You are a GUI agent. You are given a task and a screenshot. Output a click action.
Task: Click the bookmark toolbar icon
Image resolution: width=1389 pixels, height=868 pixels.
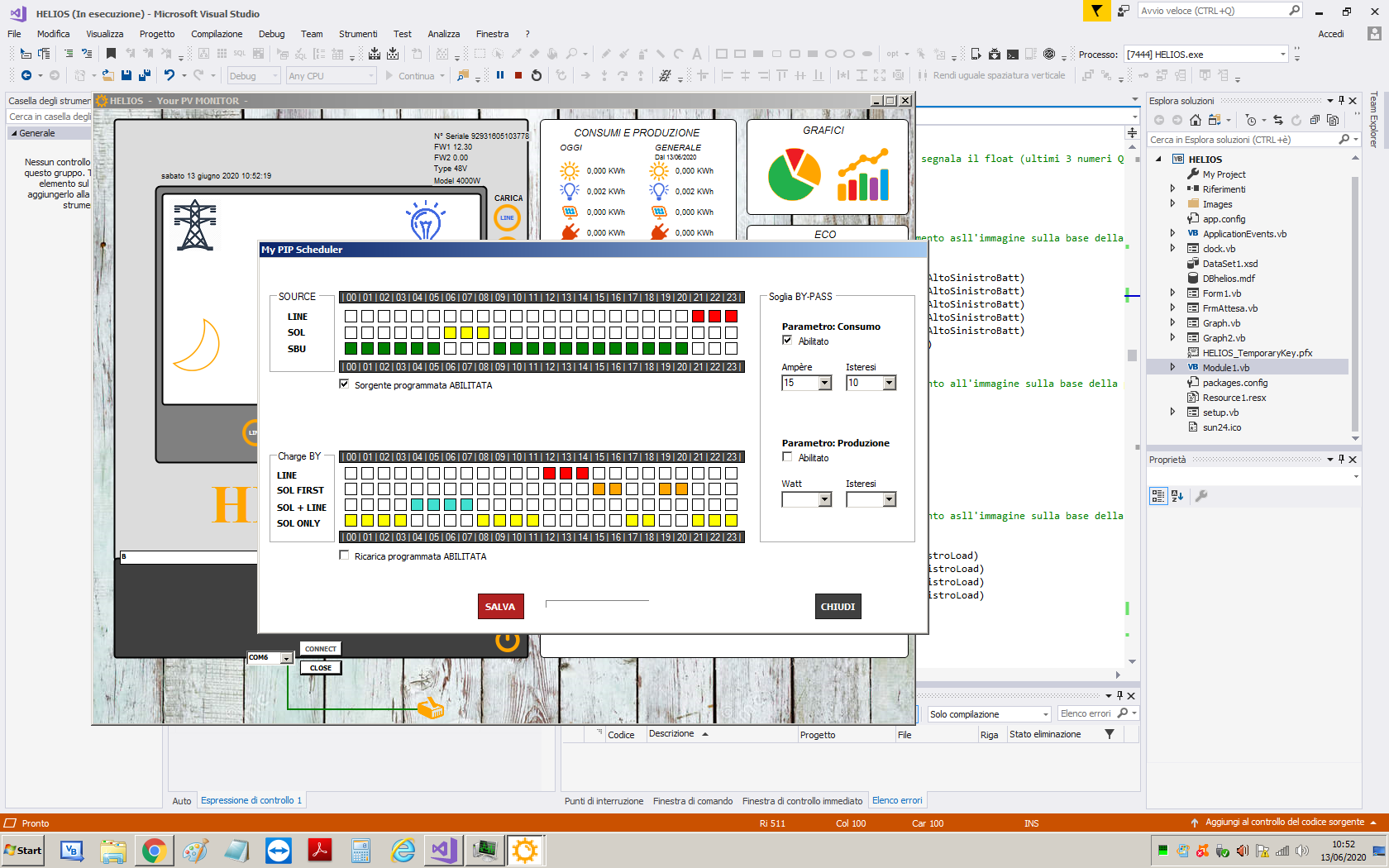click(111, 54)
